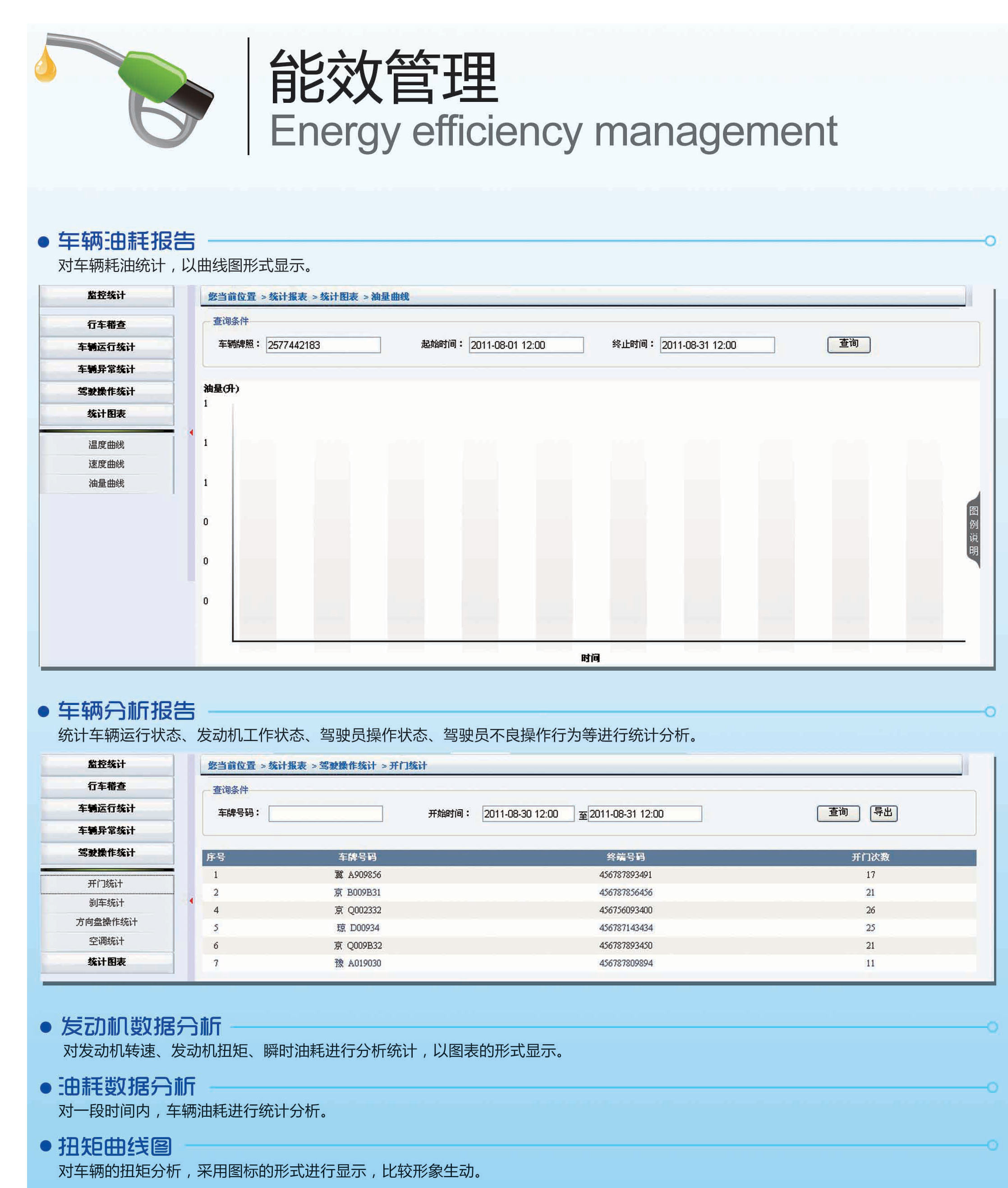This screenshot has height=1188, width=1008.
Task: Click the empty 车牌号码 input field
Action: [x=325, y=814]
